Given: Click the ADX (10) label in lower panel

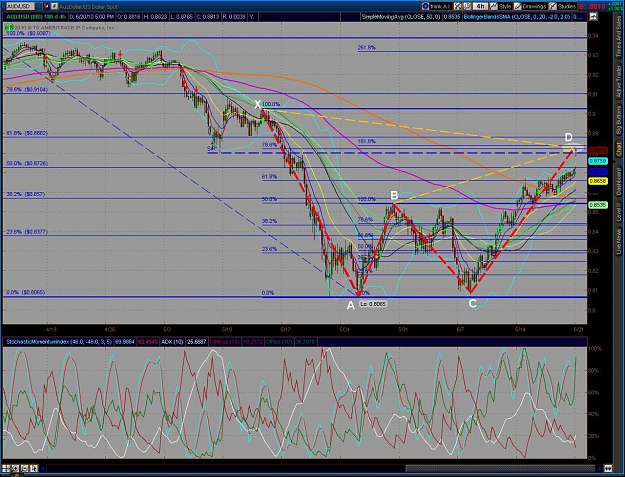Looking at the screenshot, I should click(x=172, y=342).
